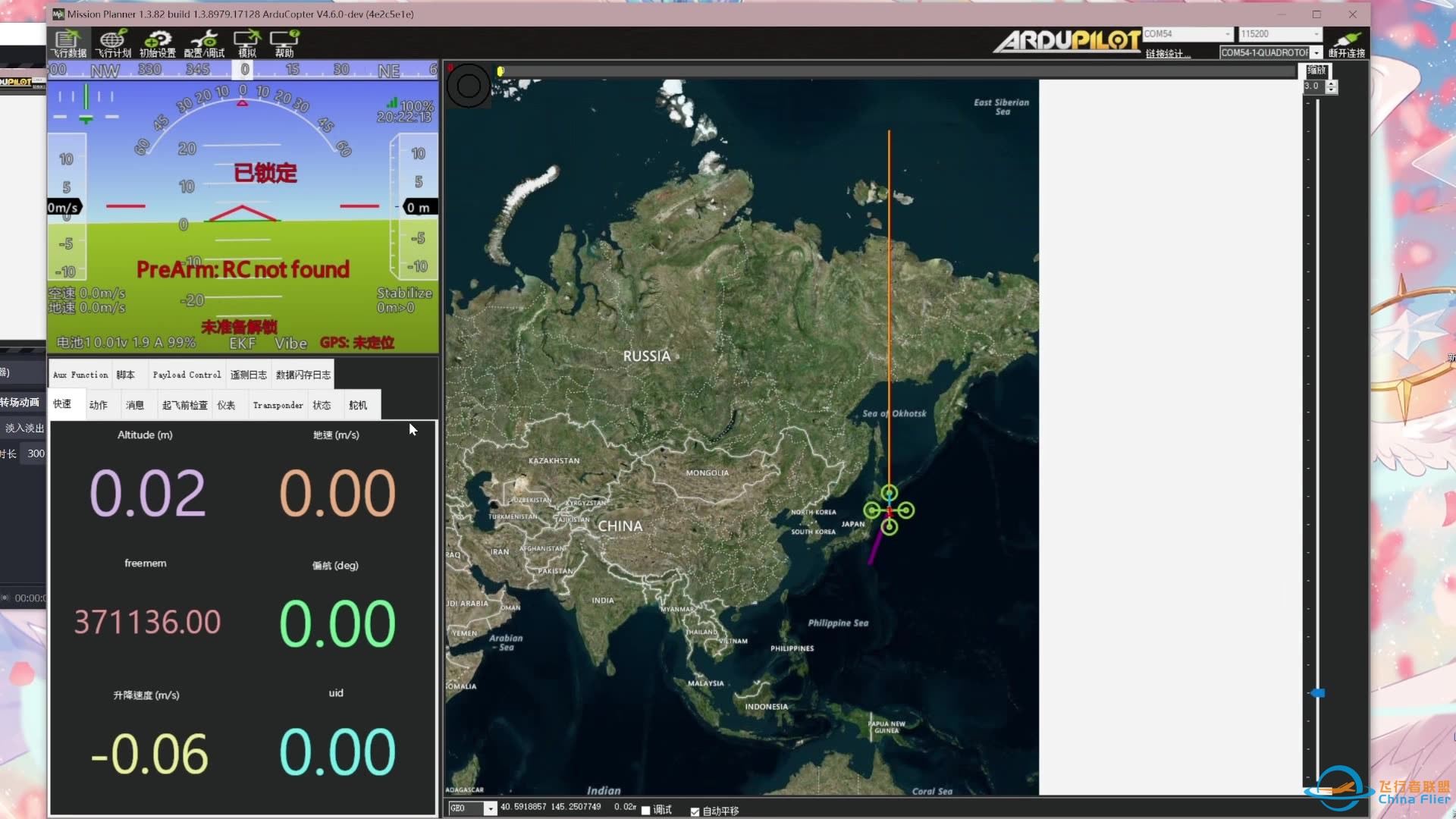Click 起飞前检查 preflight check button

click(x=184, y=405)
